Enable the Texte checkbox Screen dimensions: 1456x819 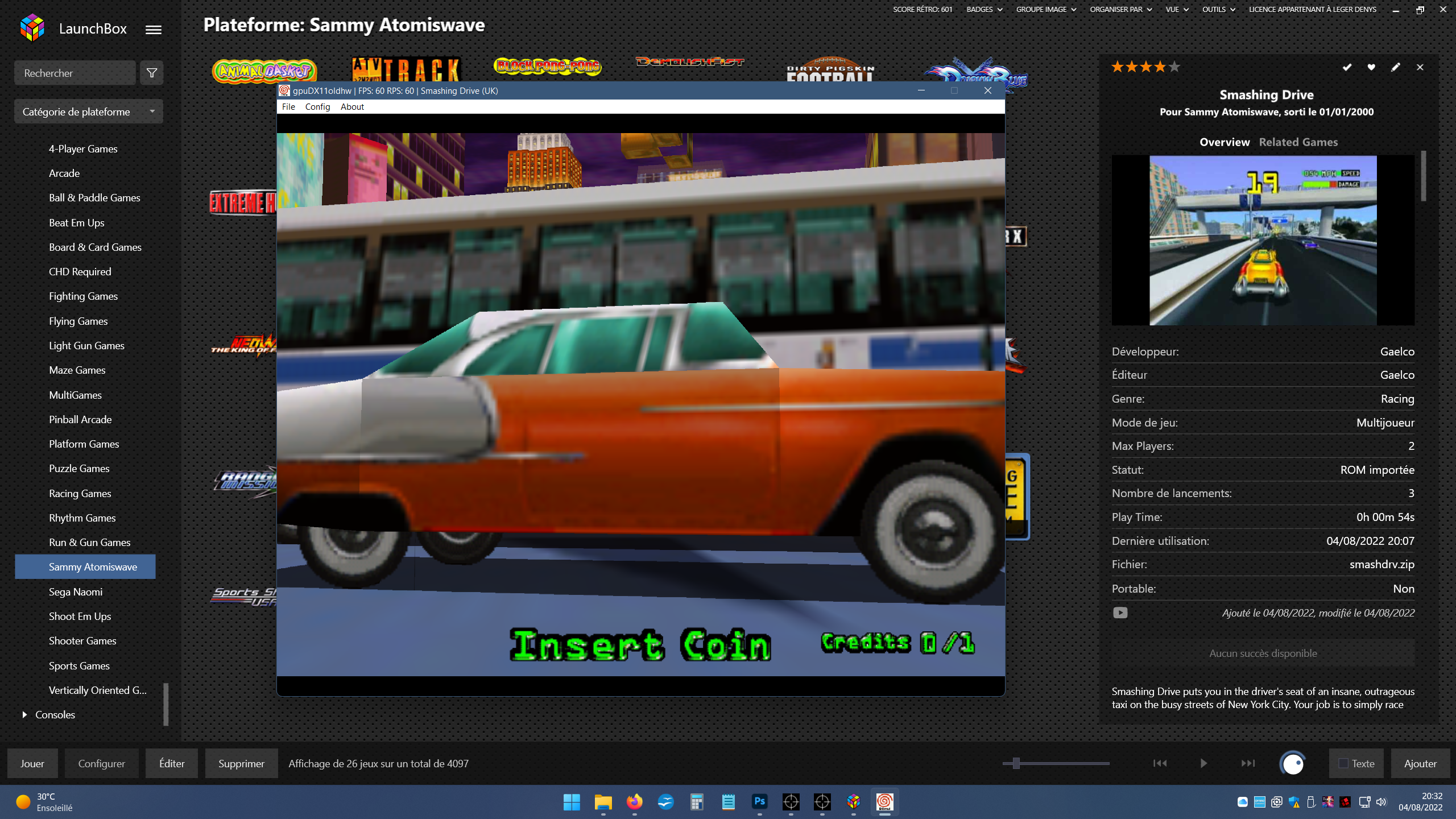tap(1343, 763)
